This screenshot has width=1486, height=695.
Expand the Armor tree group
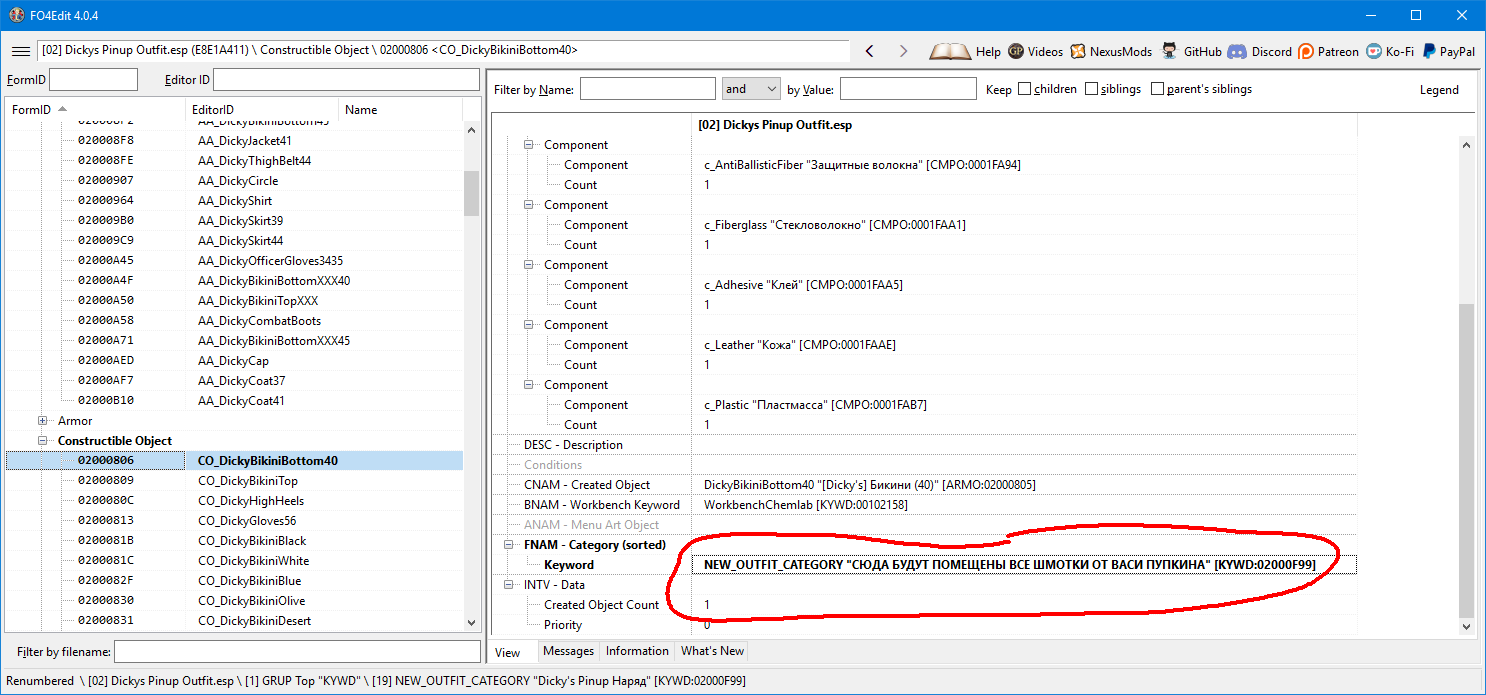tap(43, 421)
